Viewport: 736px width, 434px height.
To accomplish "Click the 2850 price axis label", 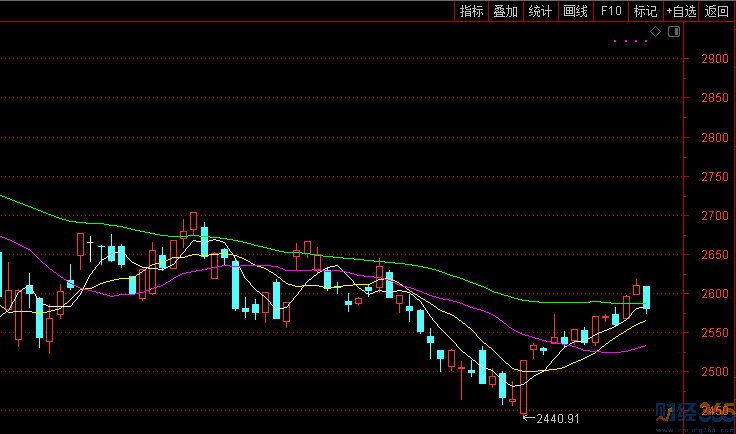I will tap(715, 98).
